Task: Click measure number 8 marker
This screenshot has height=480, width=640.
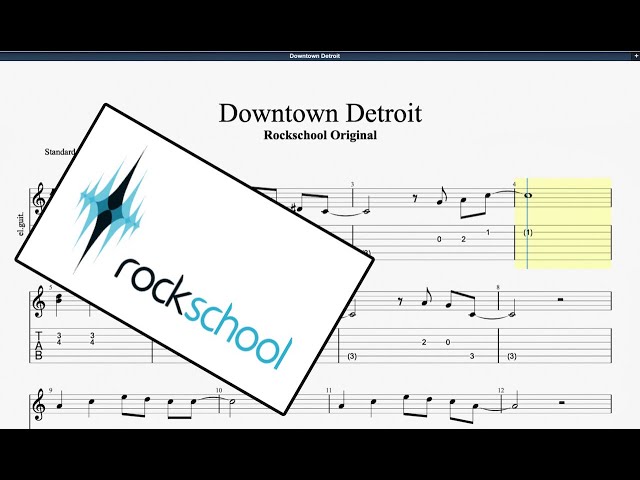Action: click(x=498, y=287)
